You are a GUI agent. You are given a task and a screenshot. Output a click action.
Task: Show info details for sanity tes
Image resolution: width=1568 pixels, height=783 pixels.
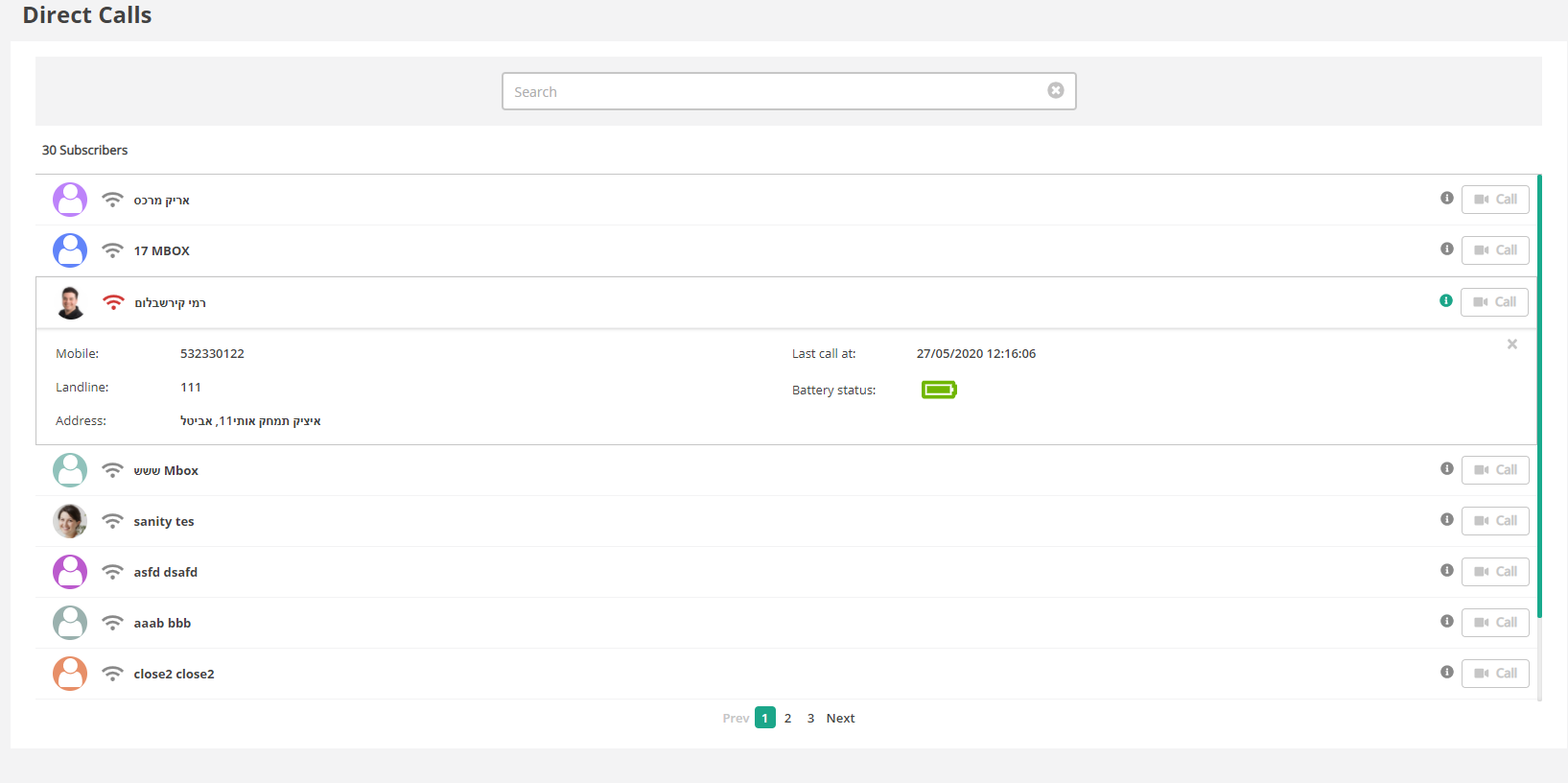pos(1446,520)
